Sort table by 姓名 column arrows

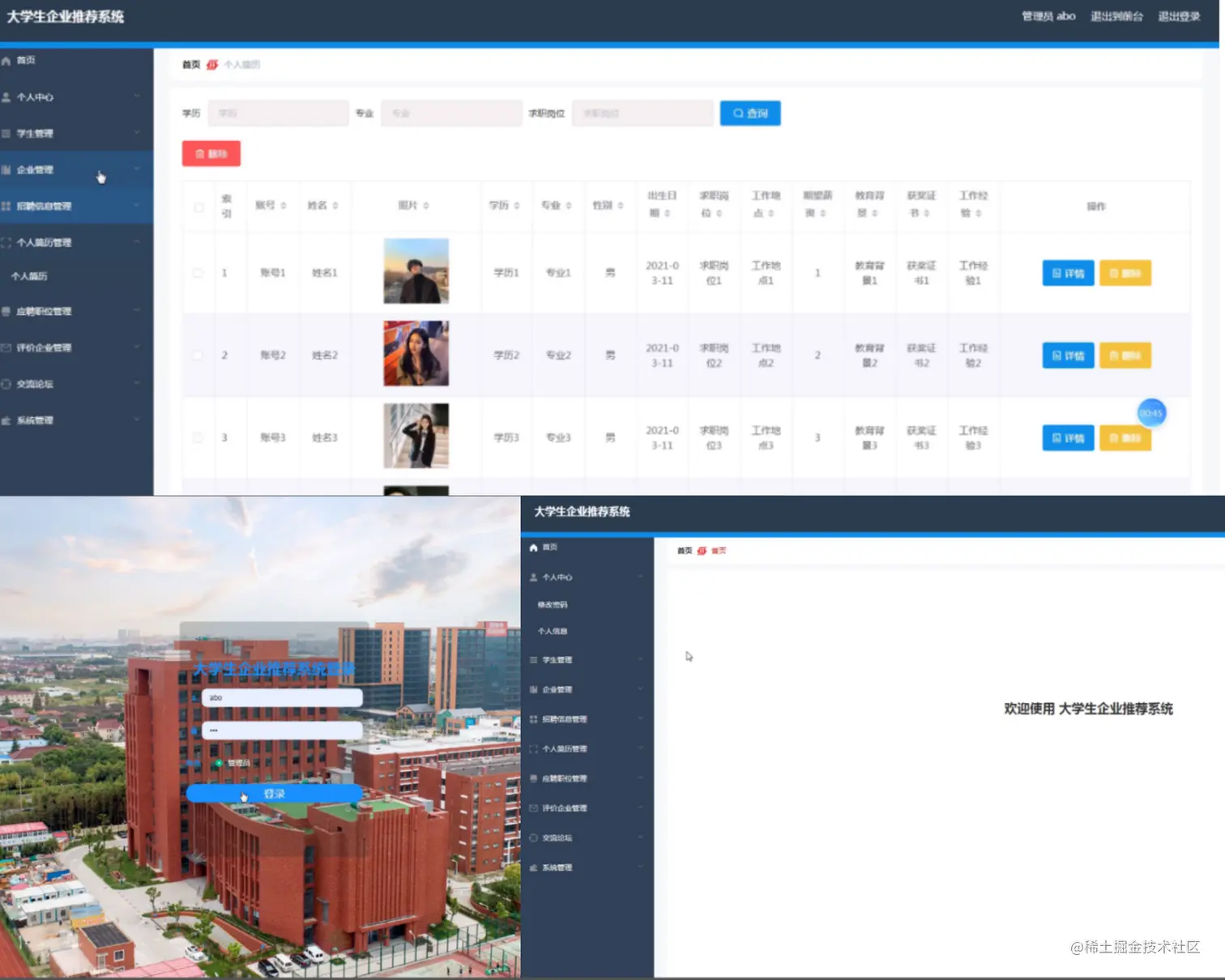pyautogui.click(x=335, y=206)
